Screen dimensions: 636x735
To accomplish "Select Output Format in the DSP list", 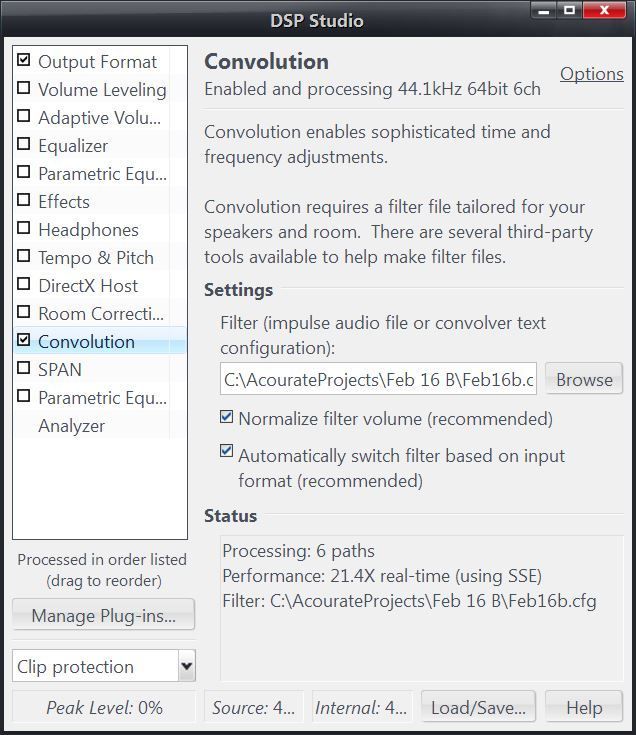I will [x=97, y=62].
